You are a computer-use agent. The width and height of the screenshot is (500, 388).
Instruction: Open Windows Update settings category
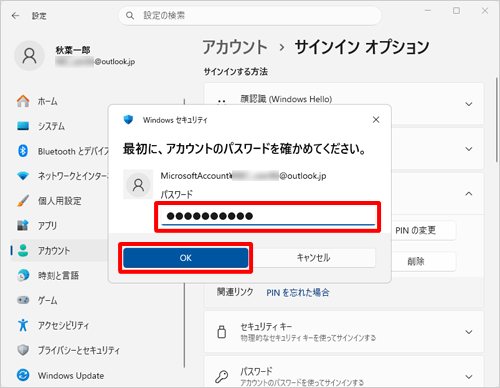tap(71, 376)
